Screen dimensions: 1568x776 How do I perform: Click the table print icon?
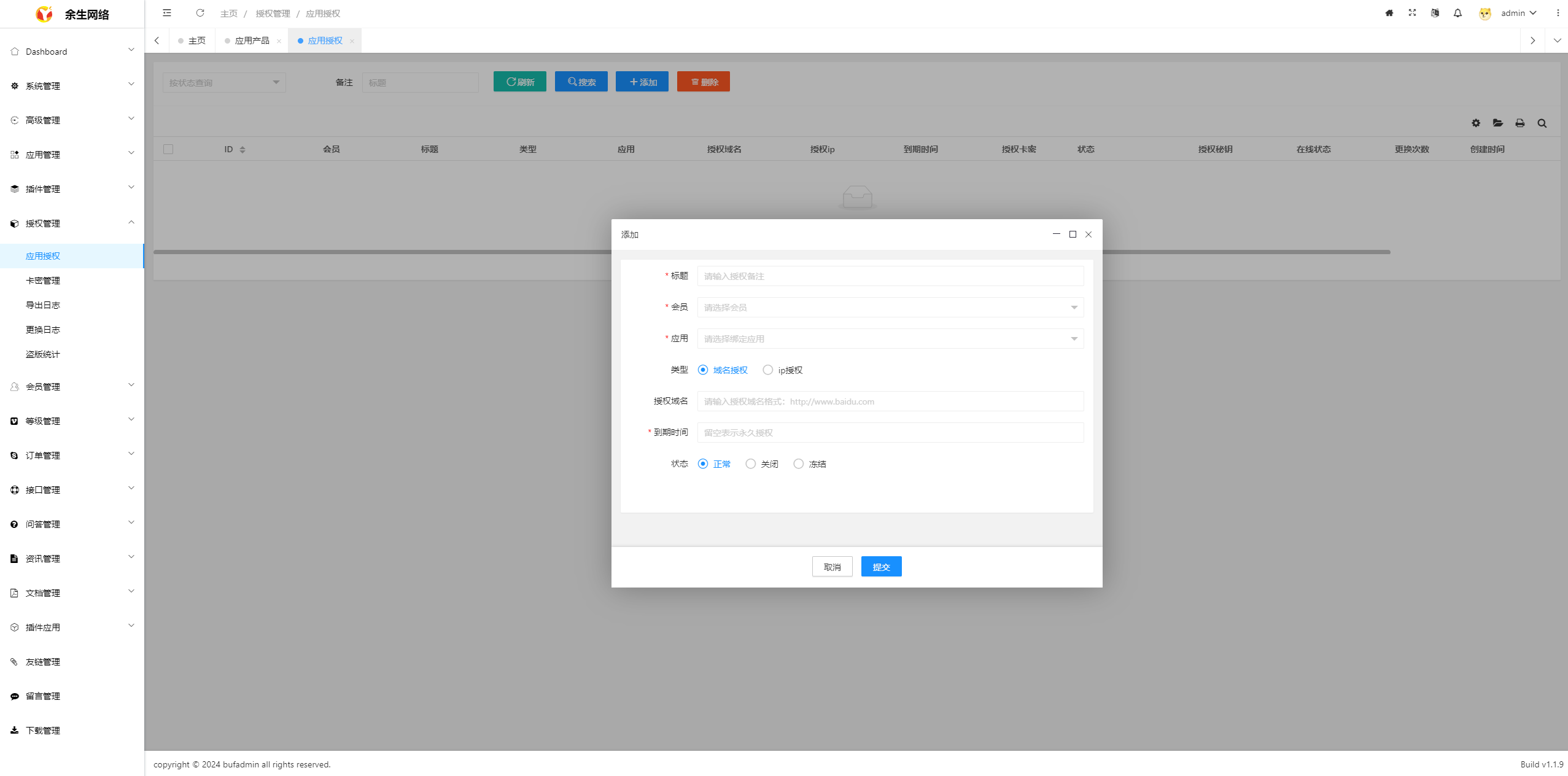coord(1520,123)
